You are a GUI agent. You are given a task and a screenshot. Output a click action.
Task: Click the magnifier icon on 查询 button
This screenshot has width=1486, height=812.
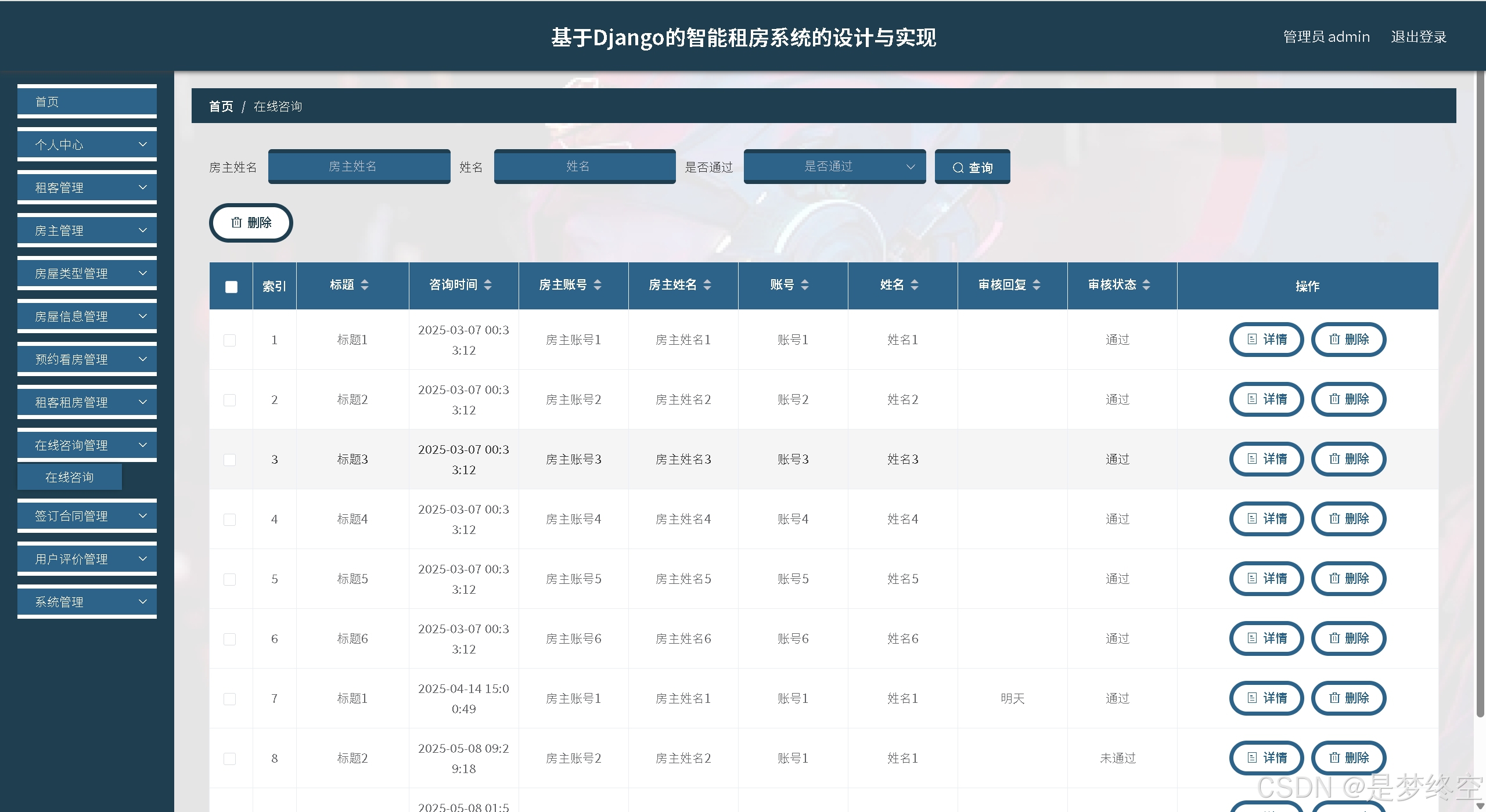point(958,168)
